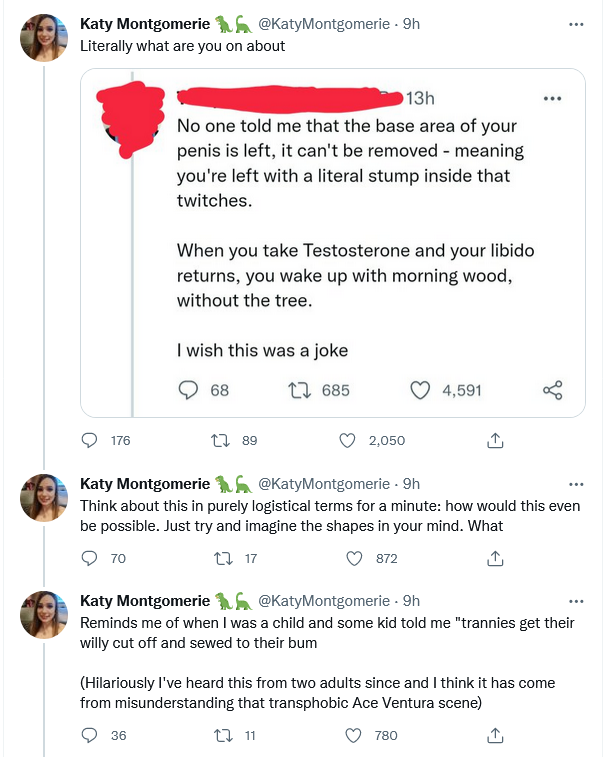The height and width of the screenshot is (757, 605).
Task: Share the first tweet via upload icon
Action: (x=495, y=440)
